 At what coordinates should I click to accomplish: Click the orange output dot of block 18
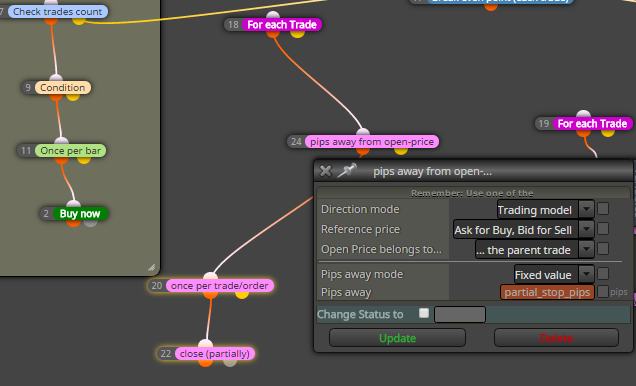click(273, 33)
